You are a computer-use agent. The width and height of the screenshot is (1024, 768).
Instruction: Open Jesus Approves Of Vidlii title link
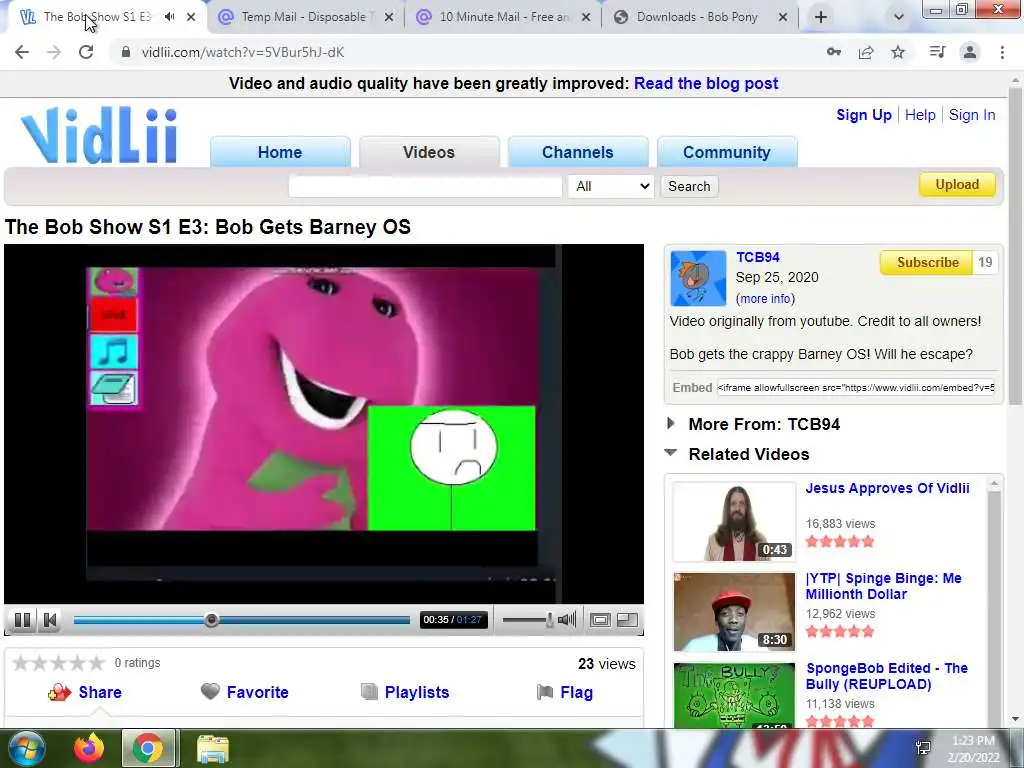(888, 488)
